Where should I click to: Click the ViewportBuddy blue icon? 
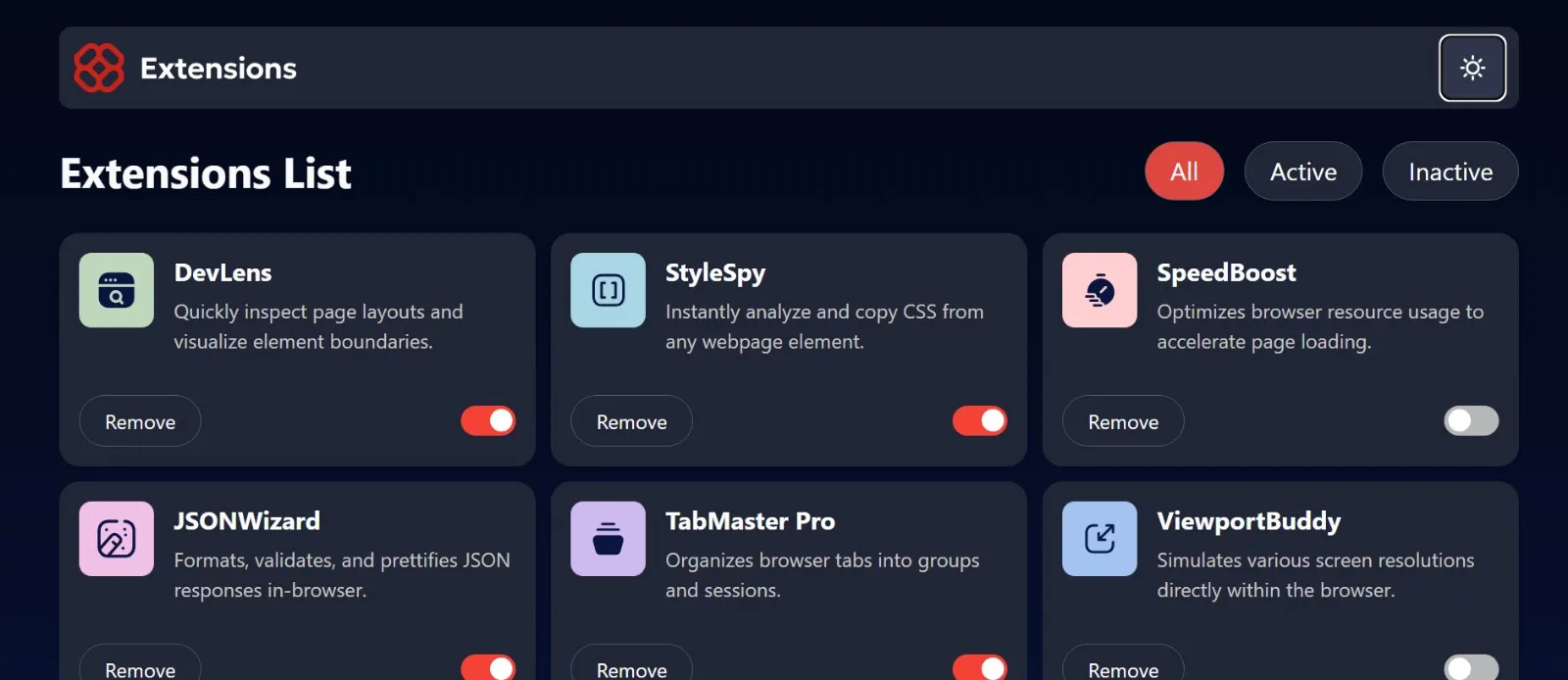pos(1100,539)
